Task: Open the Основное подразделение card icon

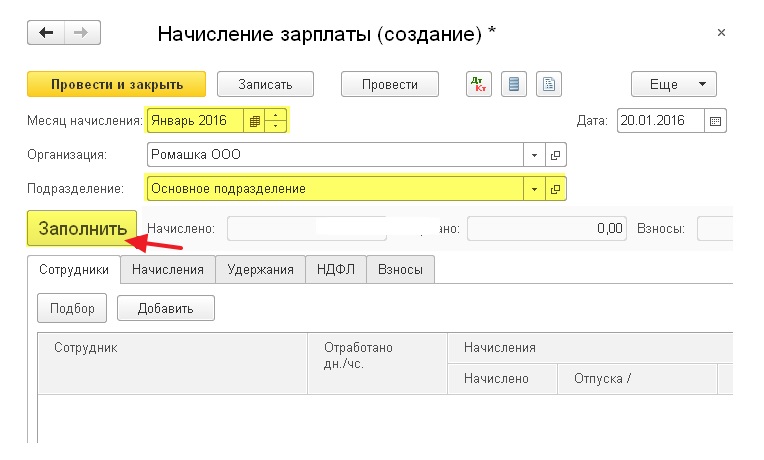Action: tap(555, 189)
